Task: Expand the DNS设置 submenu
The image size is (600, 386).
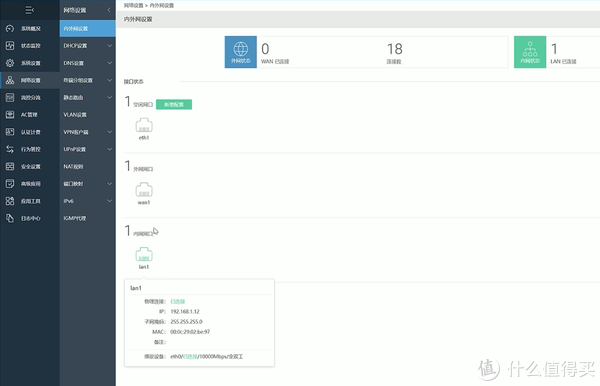Action: click(88, 63)
